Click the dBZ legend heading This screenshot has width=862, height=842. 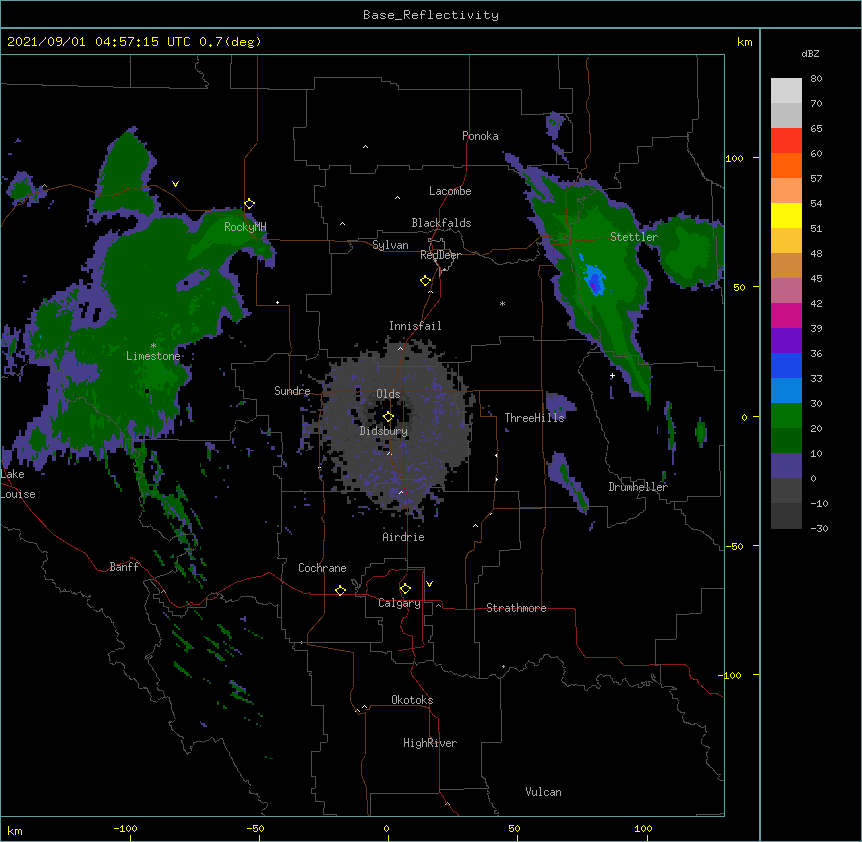810,53
